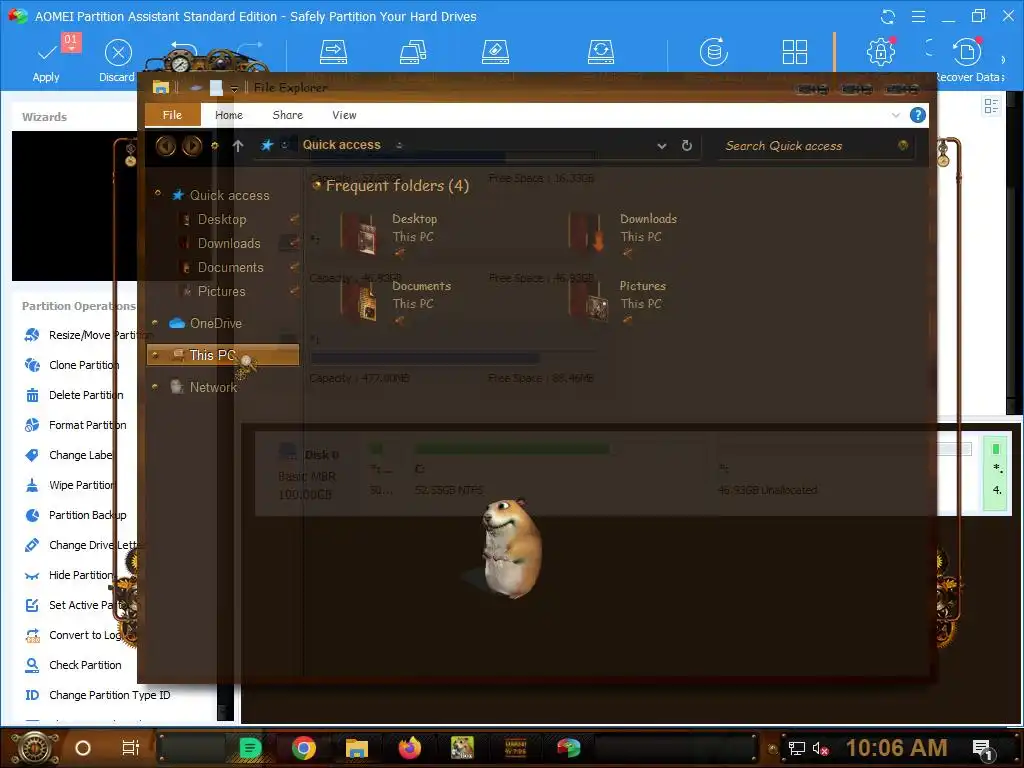
Task: Click the Quick Access Toolbar dropdown arrow
Action: tap(234, 88)
